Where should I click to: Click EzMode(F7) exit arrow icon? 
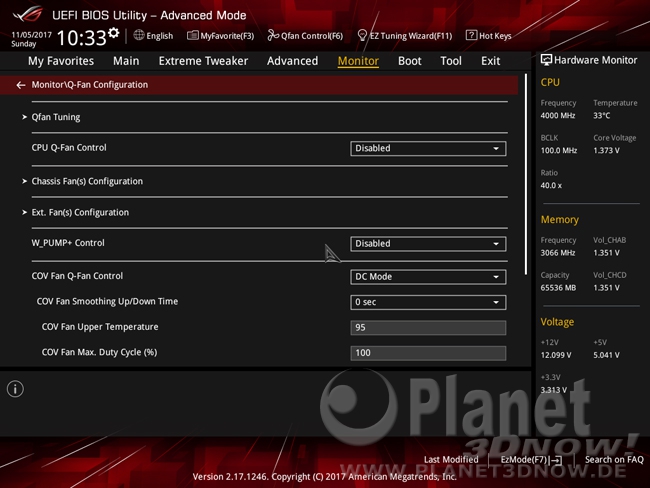pos(555,460)
